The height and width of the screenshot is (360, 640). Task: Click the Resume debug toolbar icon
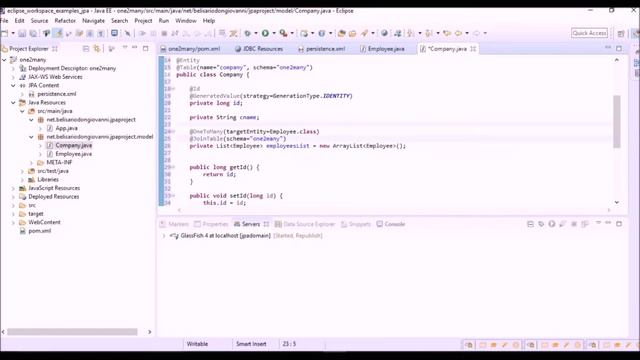142,33
